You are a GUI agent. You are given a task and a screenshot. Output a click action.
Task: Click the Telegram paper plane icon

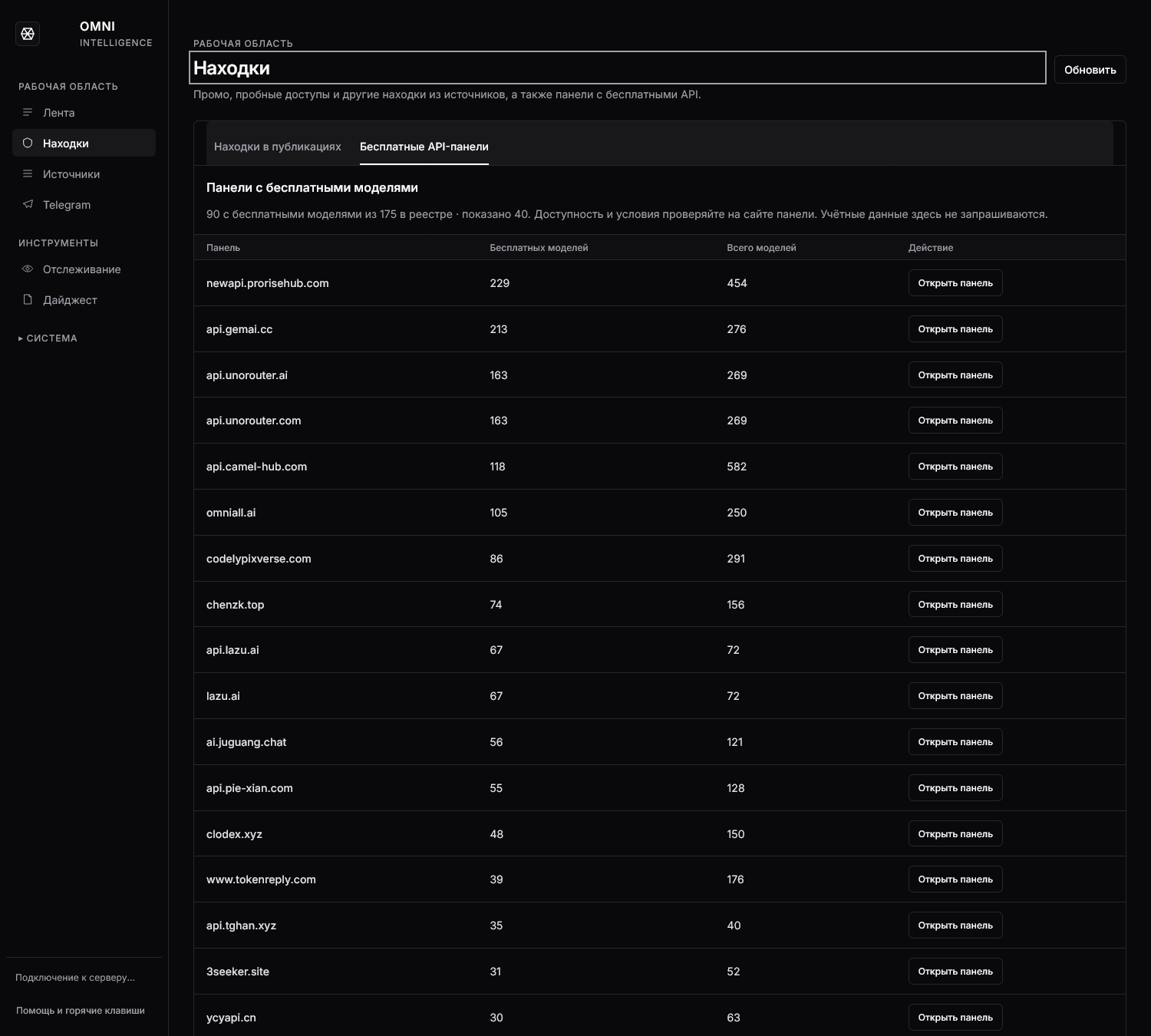(x=28, y=204)
